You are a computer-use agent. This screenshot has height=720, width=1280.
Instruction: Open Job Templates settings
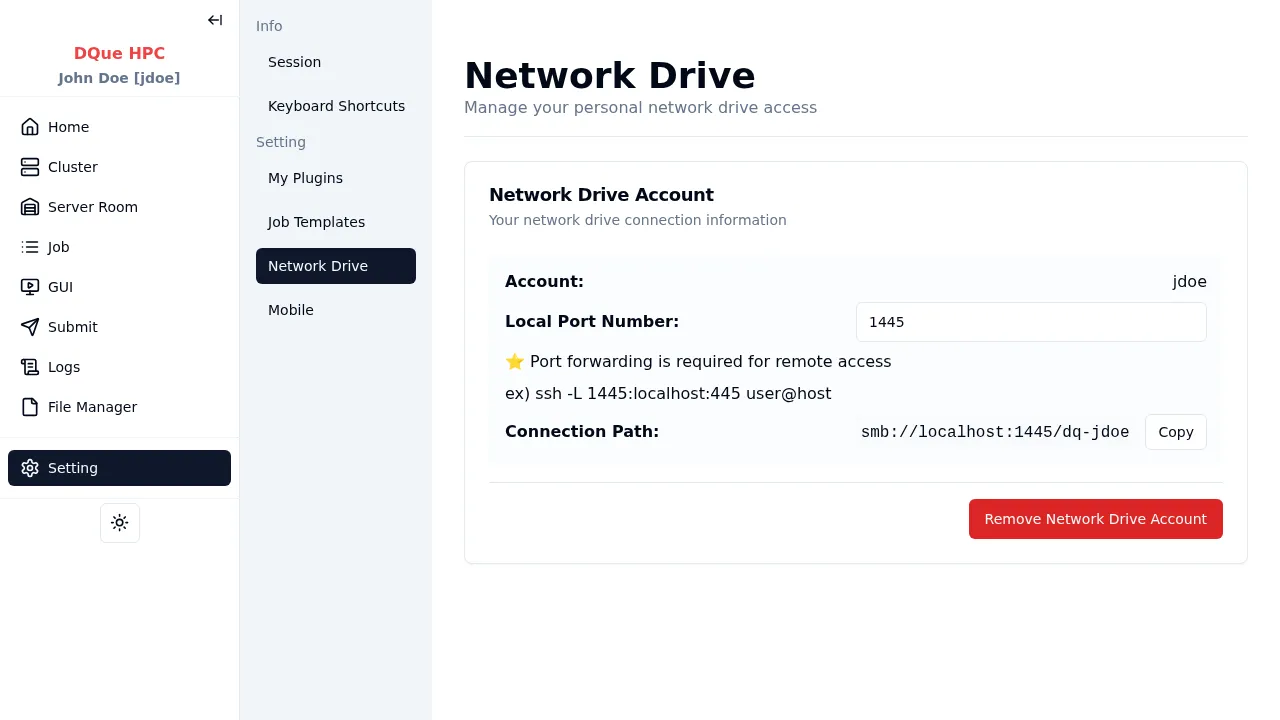point(316,222)
